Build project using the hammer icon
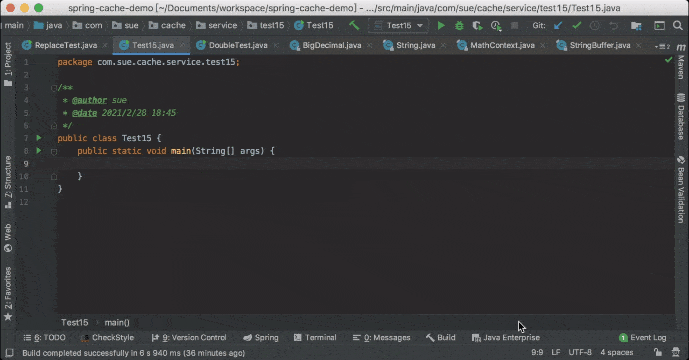The width and height of the screenshot is (689, 360). tap(354, 25)
